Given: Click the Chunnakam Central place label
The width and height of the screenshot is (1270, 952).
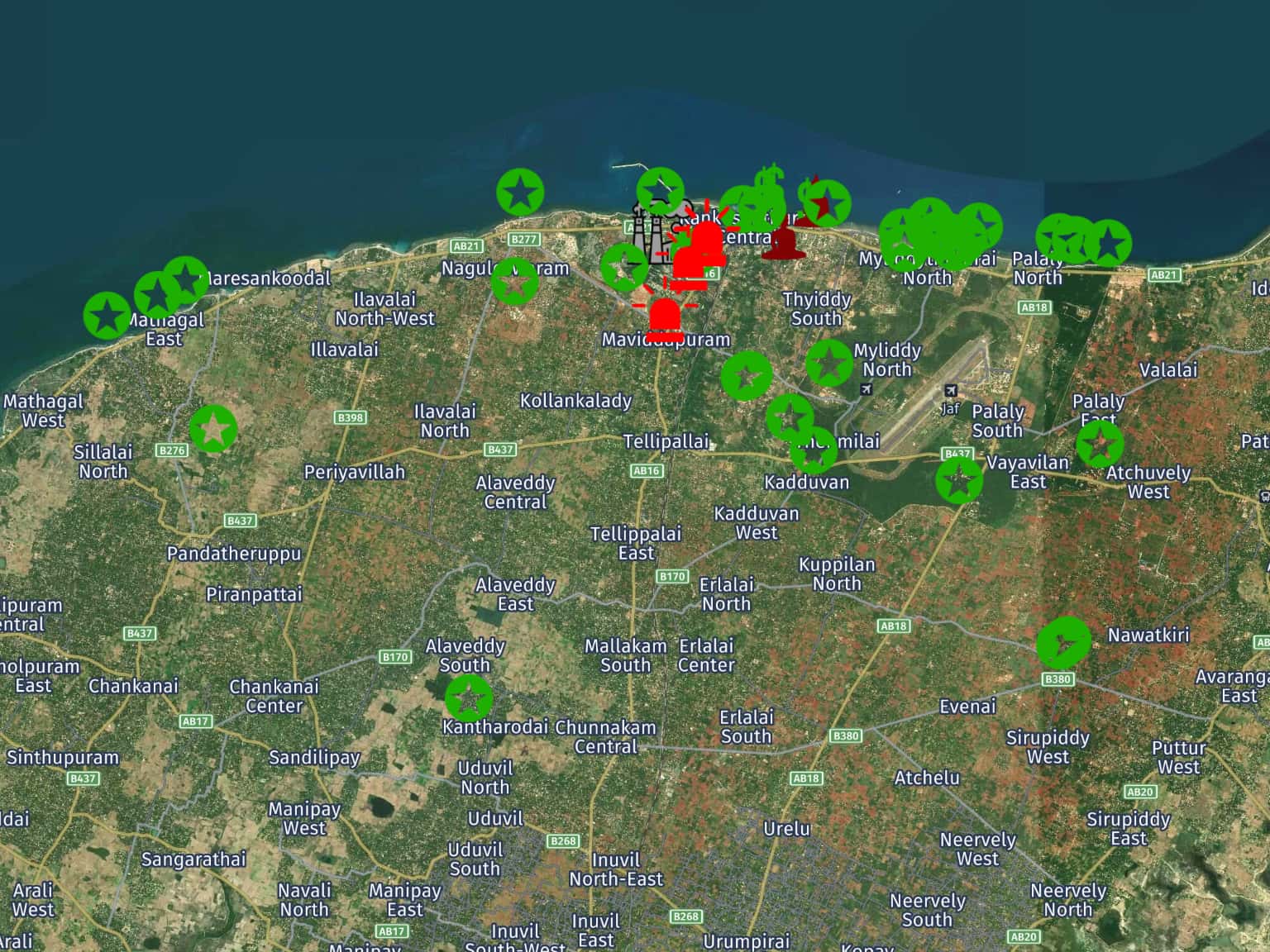Looking at the screenshot, I should coord(605,737).
